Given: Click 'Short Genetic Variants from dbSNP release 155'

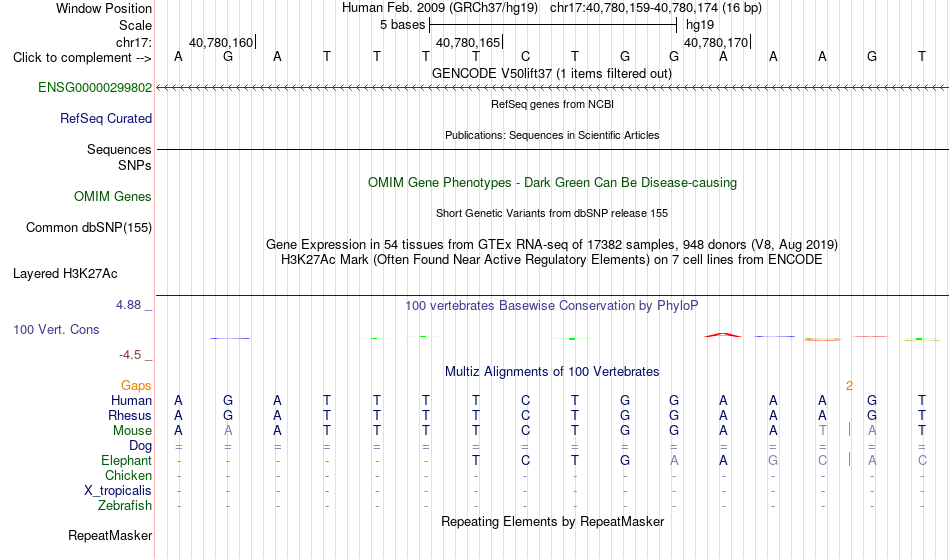Looking at the screenshot, I should tap(552, 213).
